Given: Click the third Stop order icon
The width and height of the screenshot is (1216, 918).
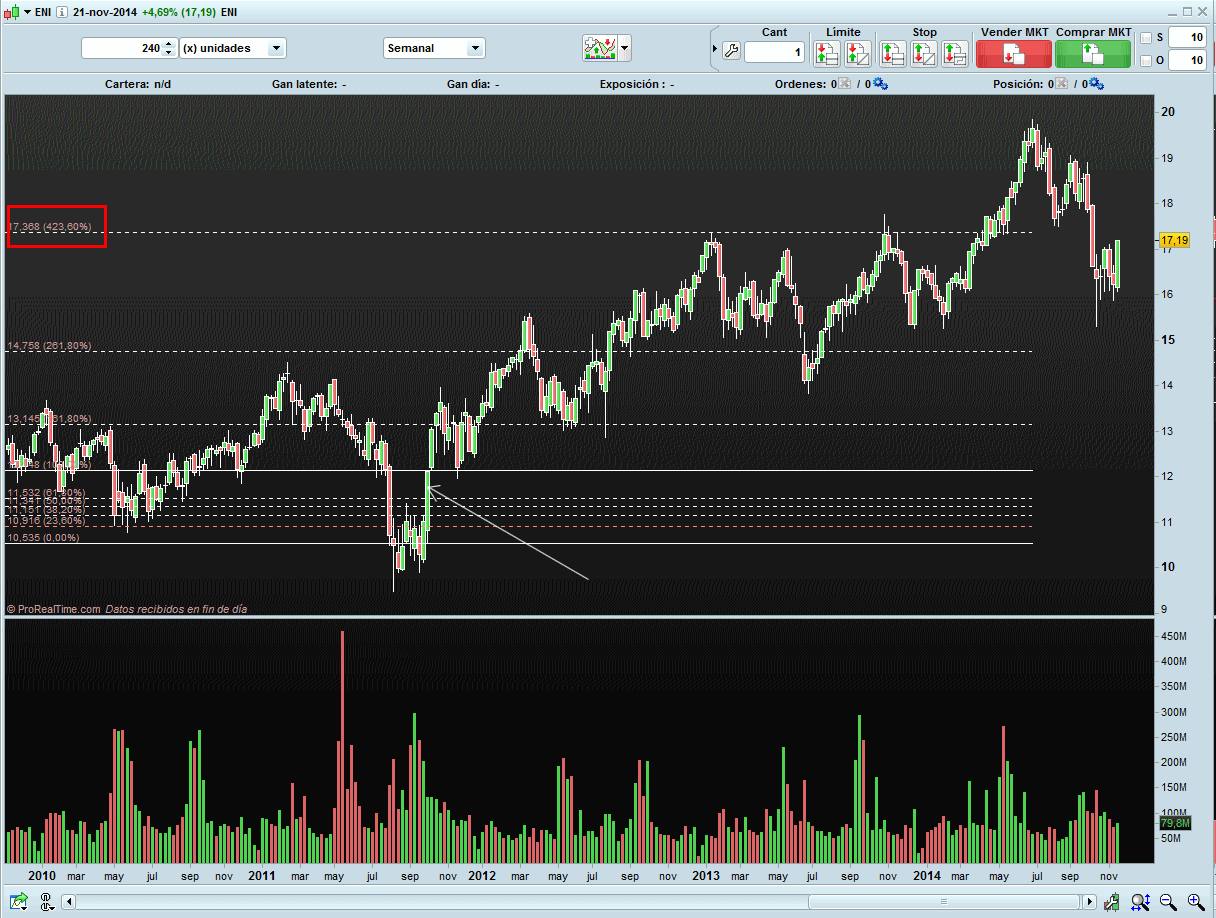Looking at the screenshot, I should tap(954, 53).
